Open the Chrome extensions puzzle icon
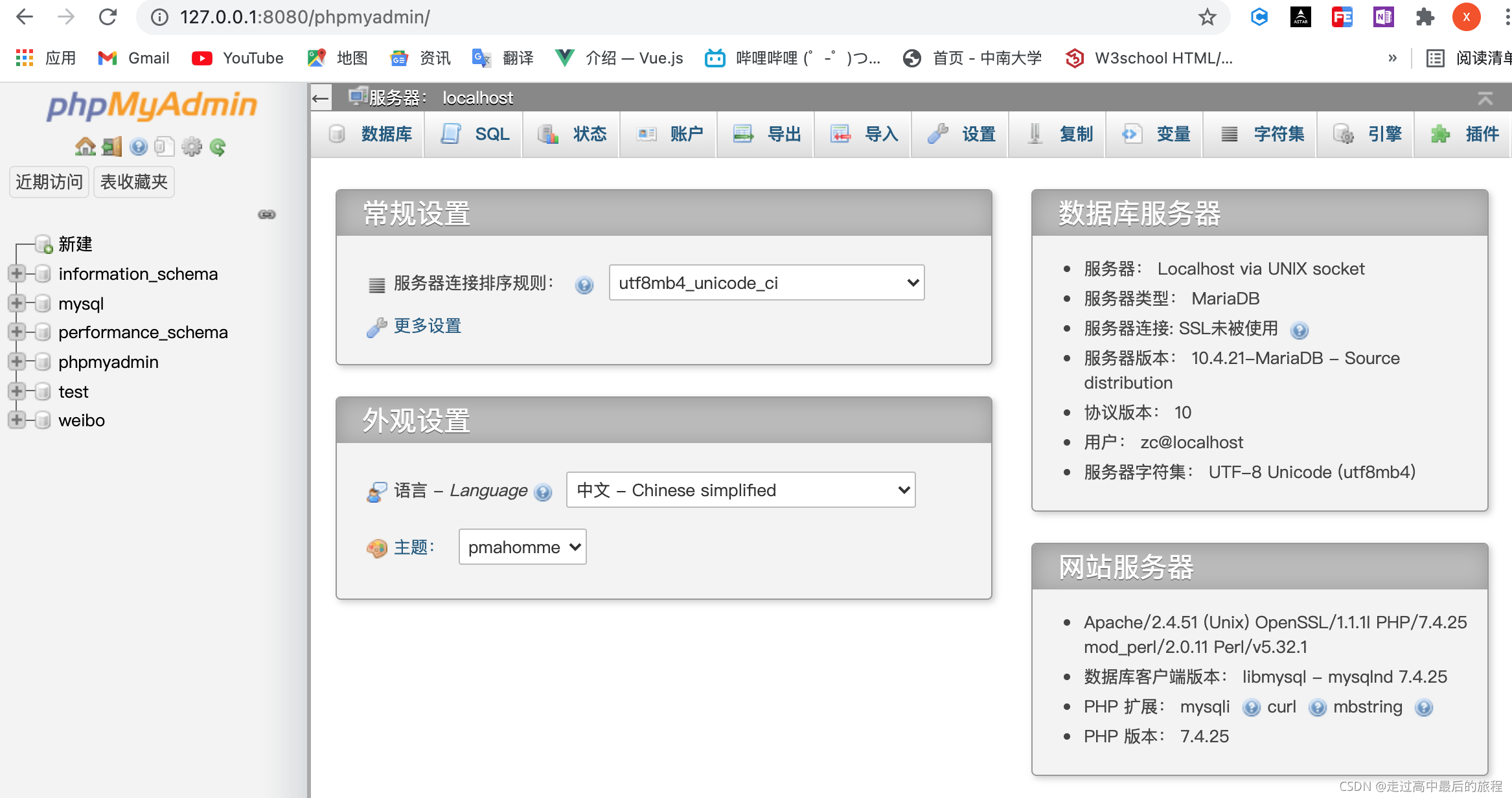The height and width of the screenshot is (798, 1512). tap(1425, 17)
